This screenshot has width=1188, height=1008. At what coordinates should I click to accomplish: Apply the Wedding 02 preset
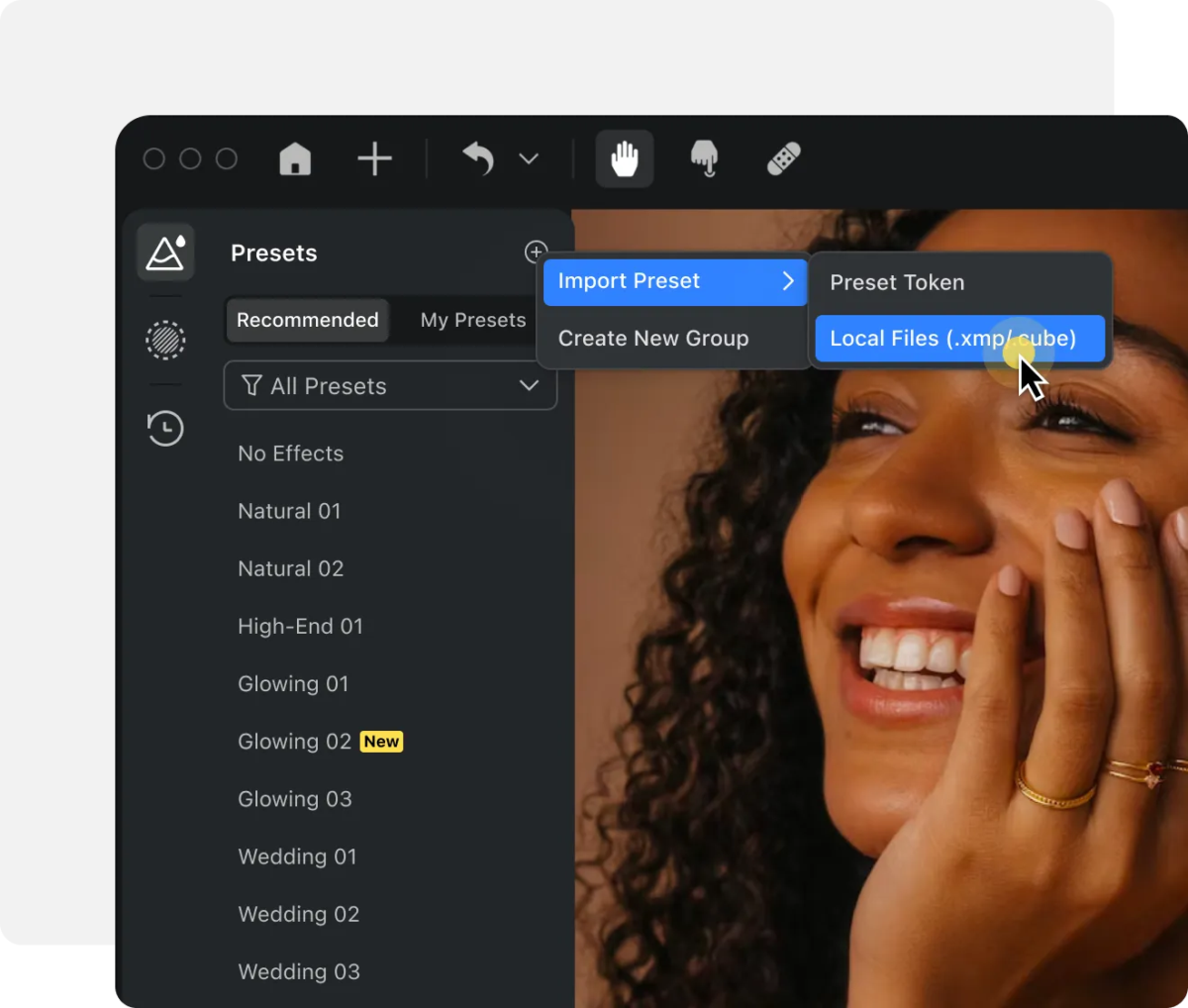tap(299, 914)
